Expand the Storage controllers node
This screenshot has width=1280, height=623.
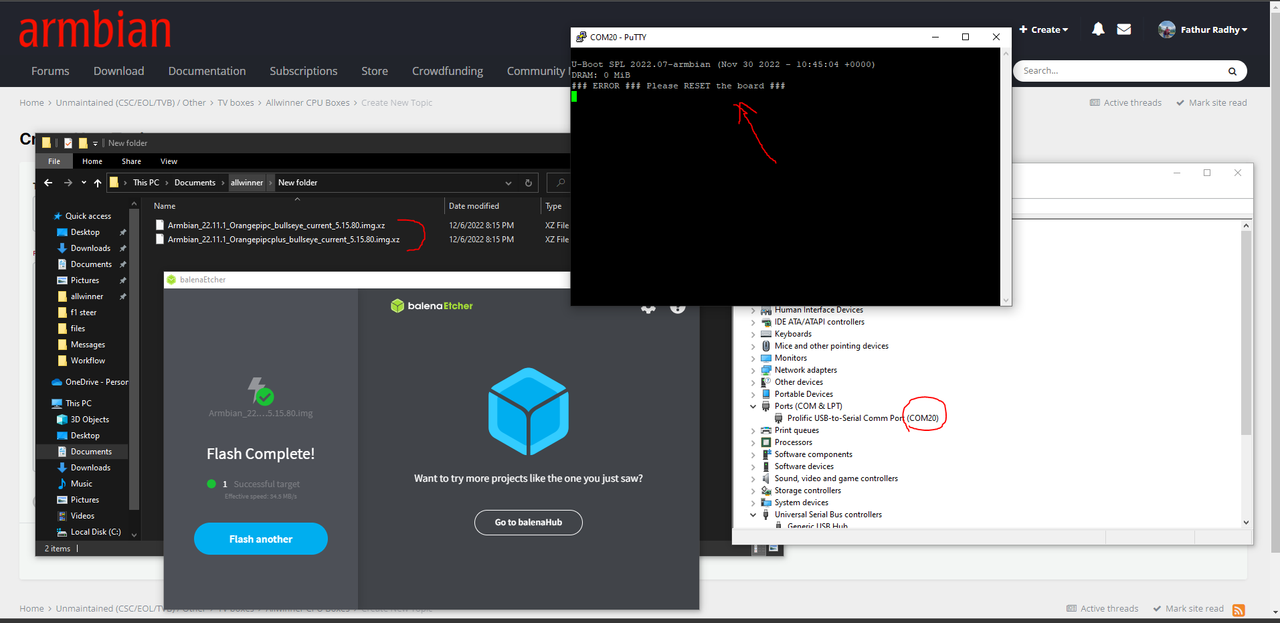(x=754, y=490)
